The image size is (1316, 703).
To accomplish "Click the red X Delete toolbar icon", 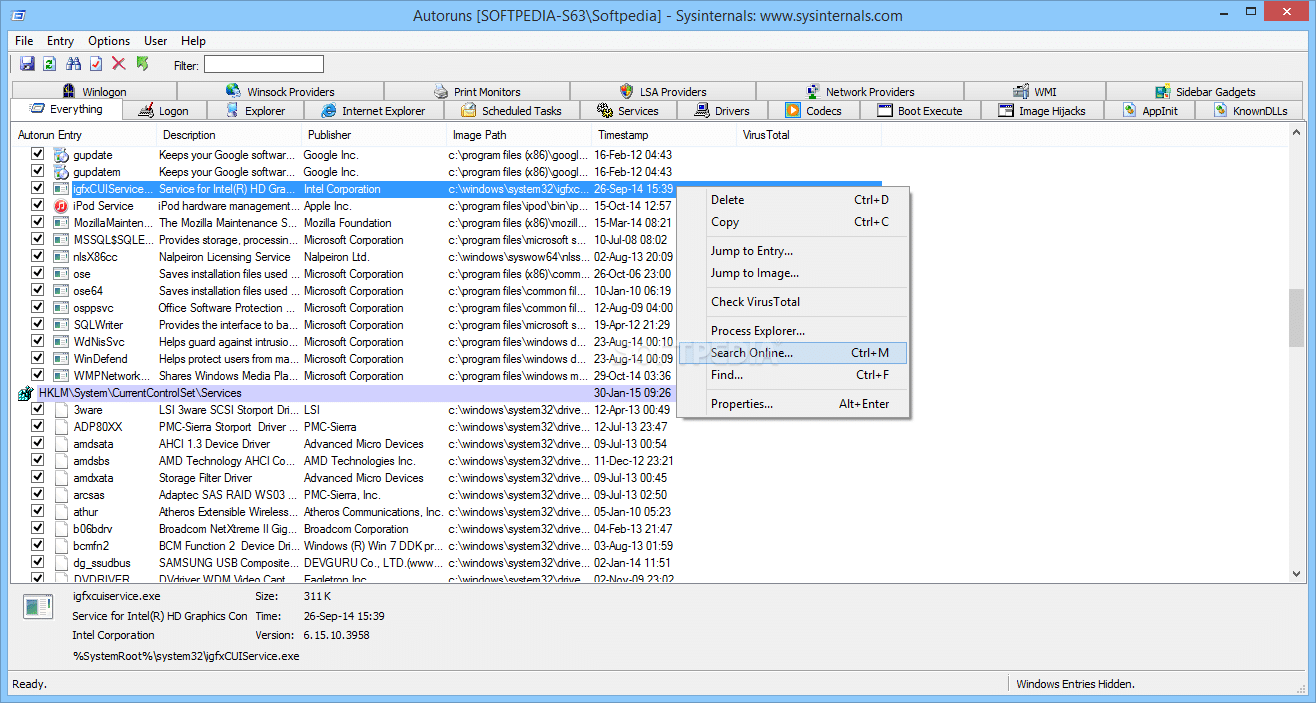I will [x=119, y=64].
